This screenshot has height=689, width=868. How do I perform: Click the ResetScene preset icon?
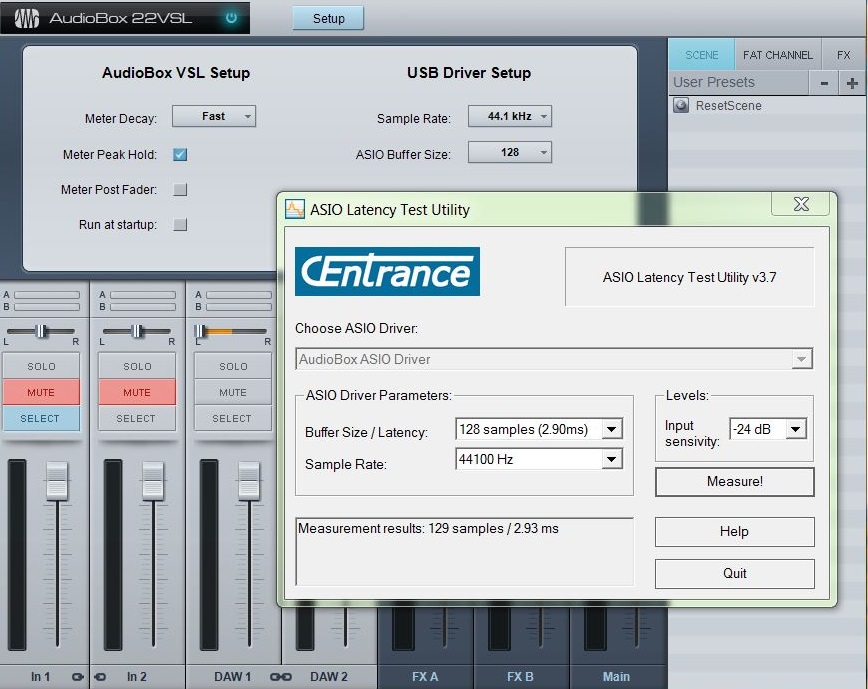click(681, 105)
